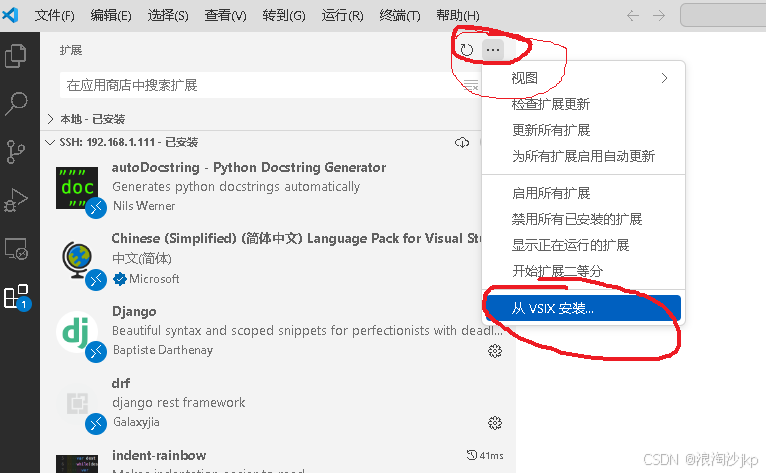
Task: Open the Remote Explorer view
Action: [16, 249]
